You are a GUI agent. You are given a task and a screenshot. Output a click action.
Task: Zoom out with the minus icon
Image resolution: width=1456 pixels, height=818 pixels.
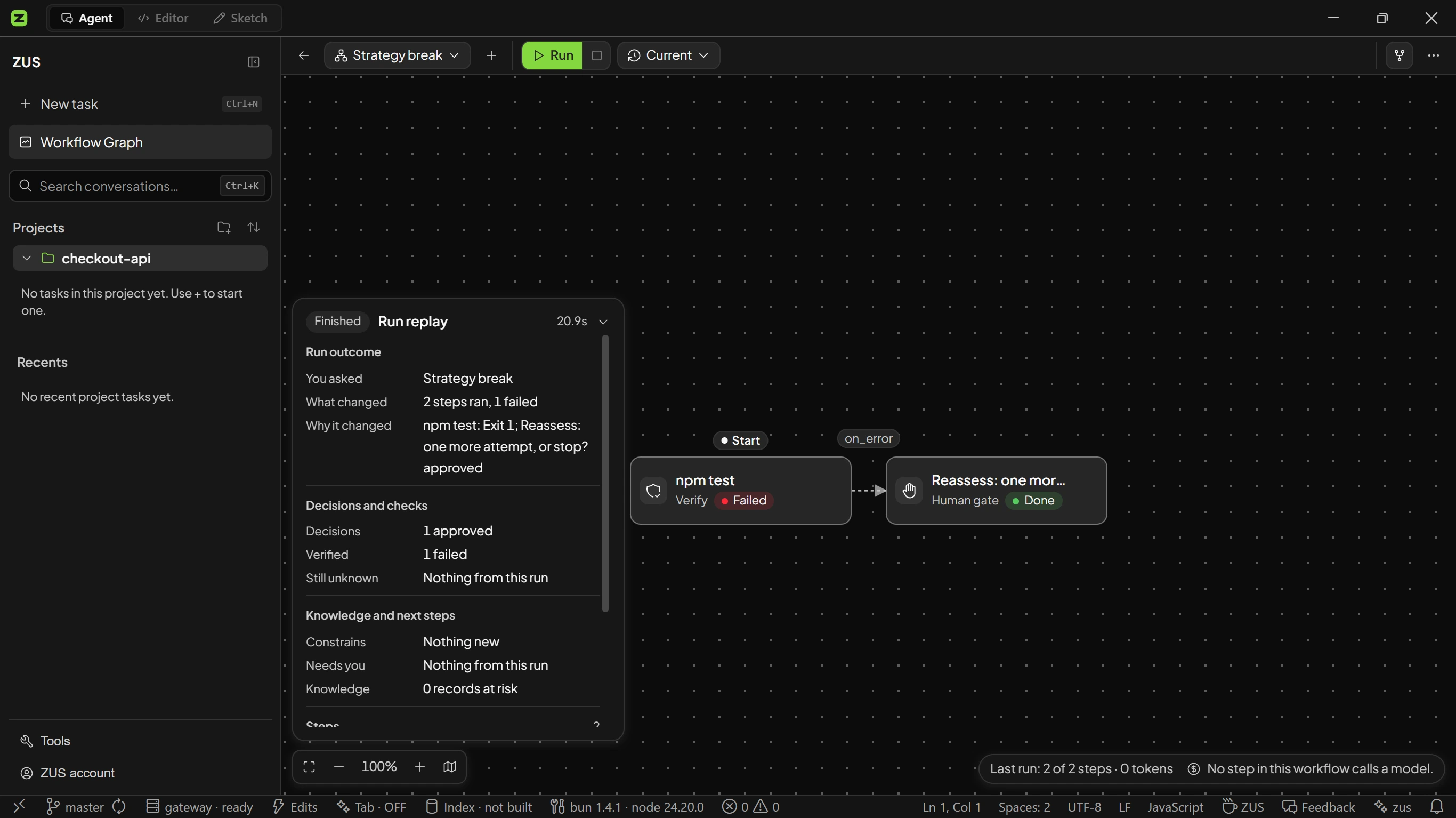(x=338, y=767)
